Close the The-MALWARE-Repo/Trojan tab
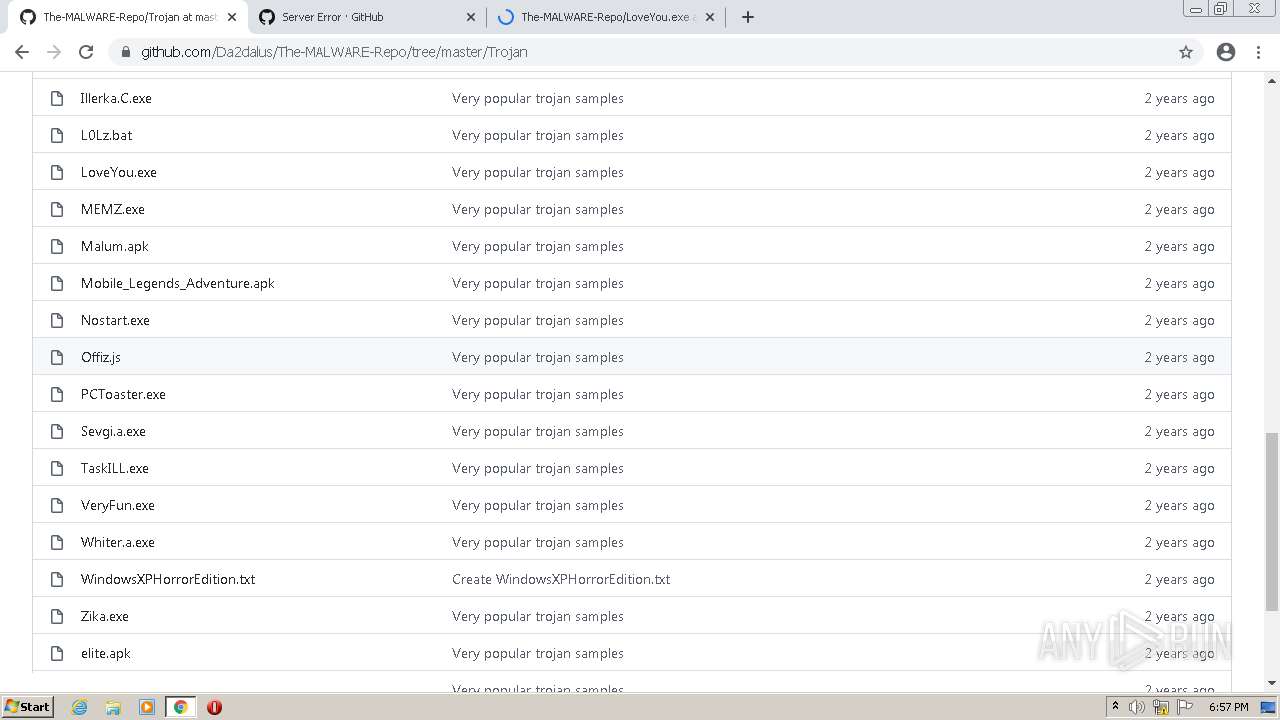The width and height of the screenshot is (1280, 720). pyautogui.click(x=232, y=17)
